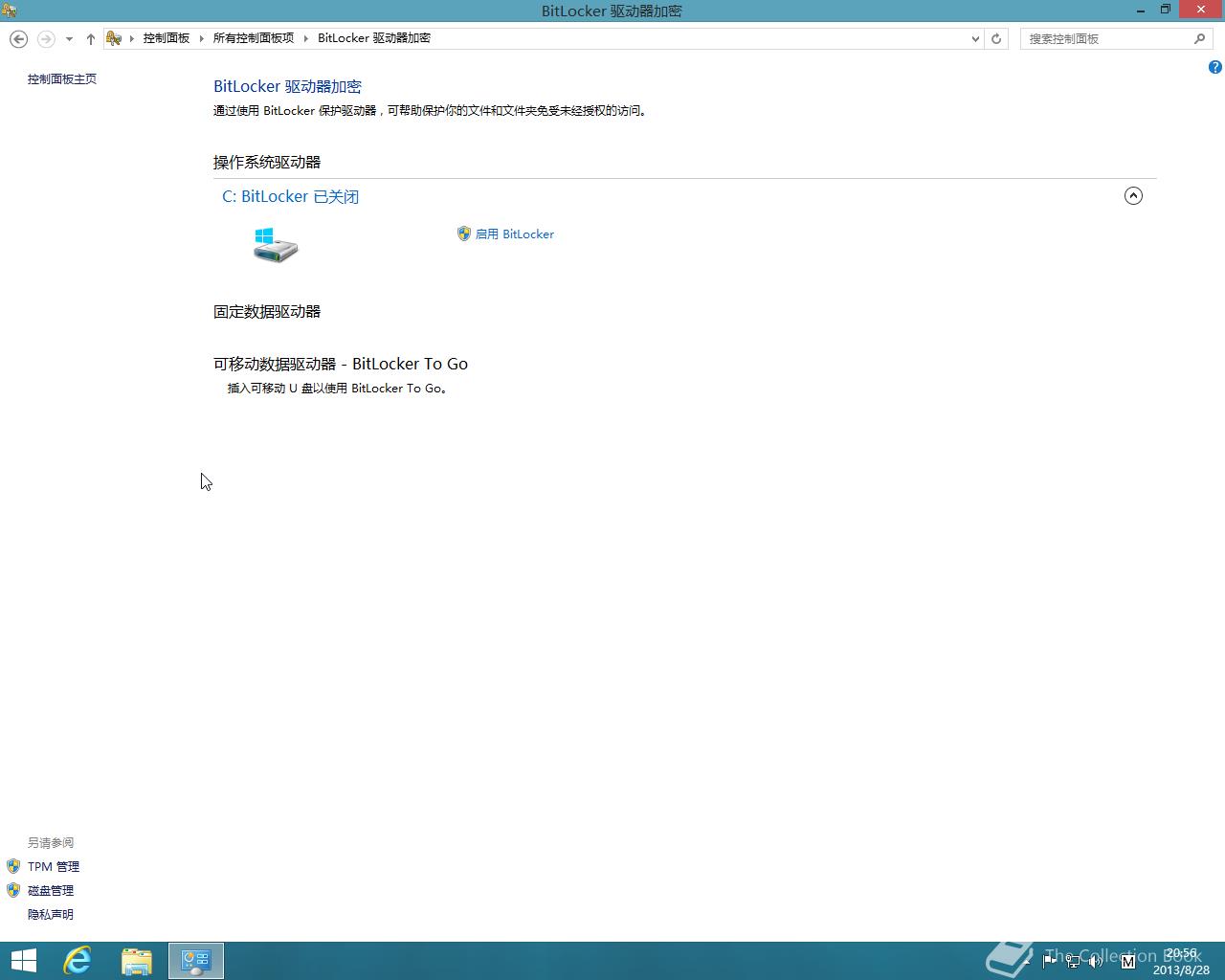Open Help with the blue question mark

(x=1214, y=67)
